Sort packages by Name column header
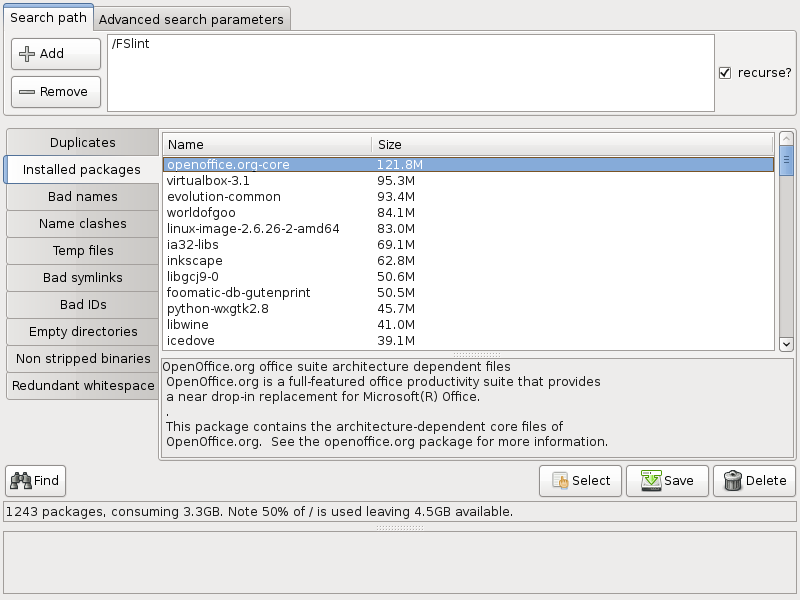This screenshot has width=800, height=600. click(266, 145)
